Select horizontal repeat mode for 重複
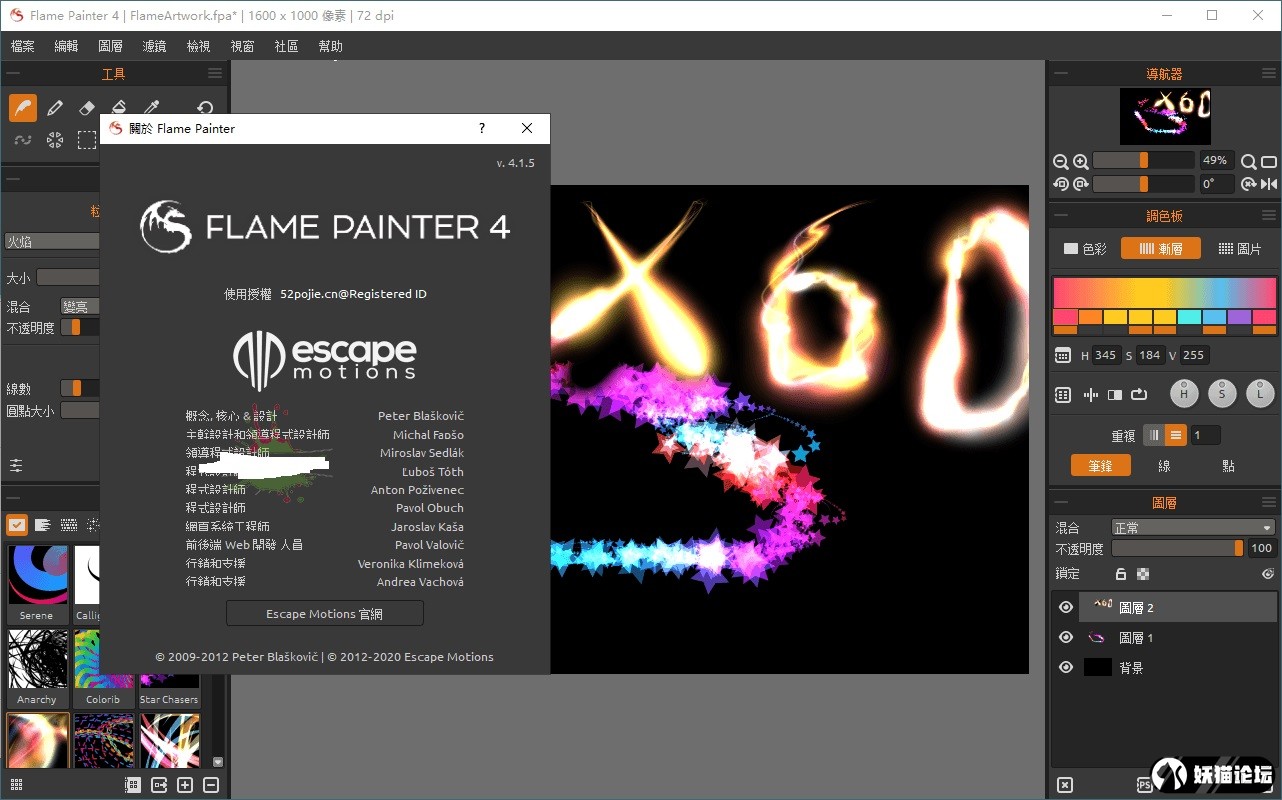The height and width of the screenshot is (800, 1282). point(1176,435)
